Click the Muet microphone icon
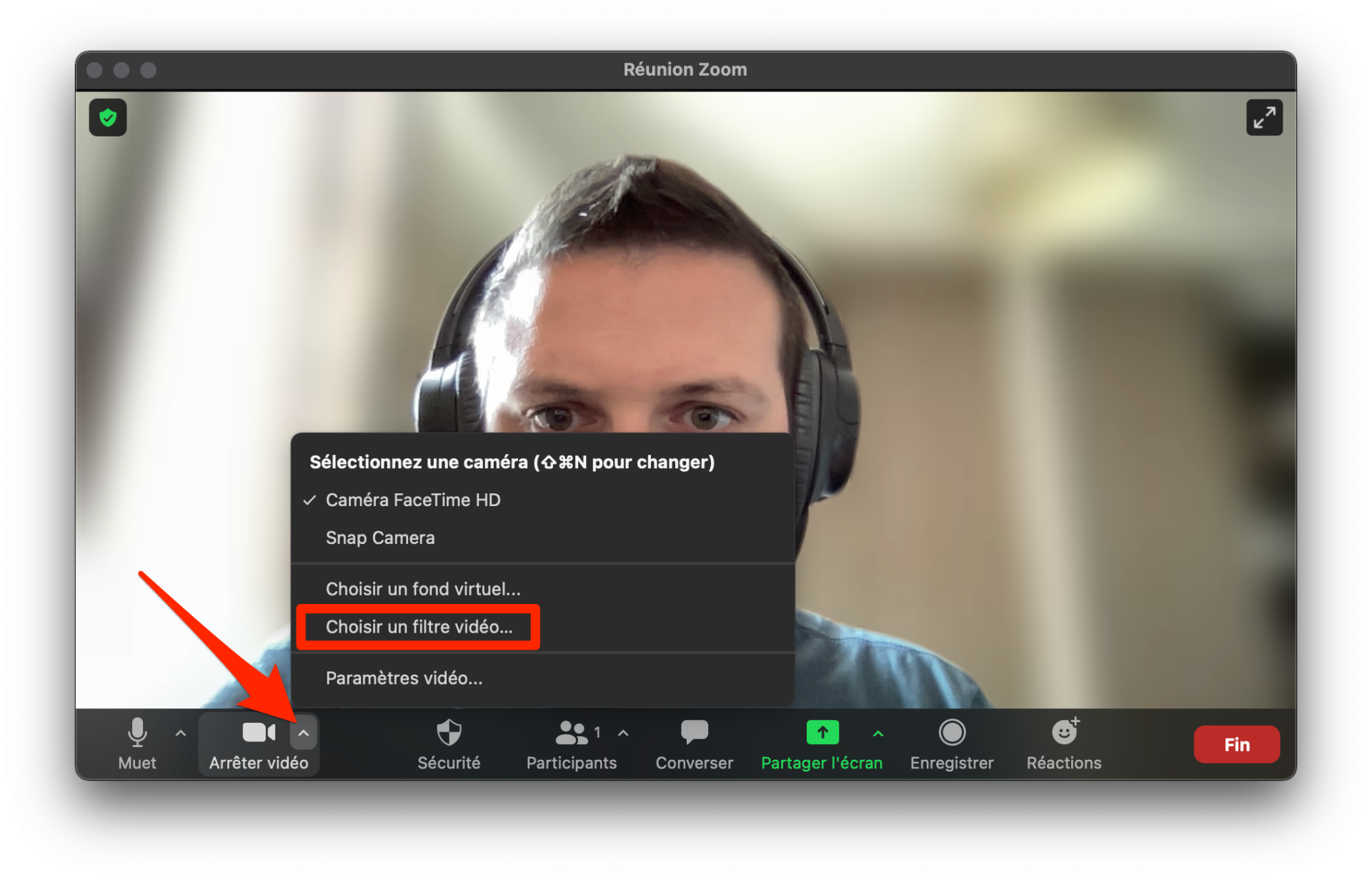The width and height of the screenshot is (1372, 880). point(137,733)
